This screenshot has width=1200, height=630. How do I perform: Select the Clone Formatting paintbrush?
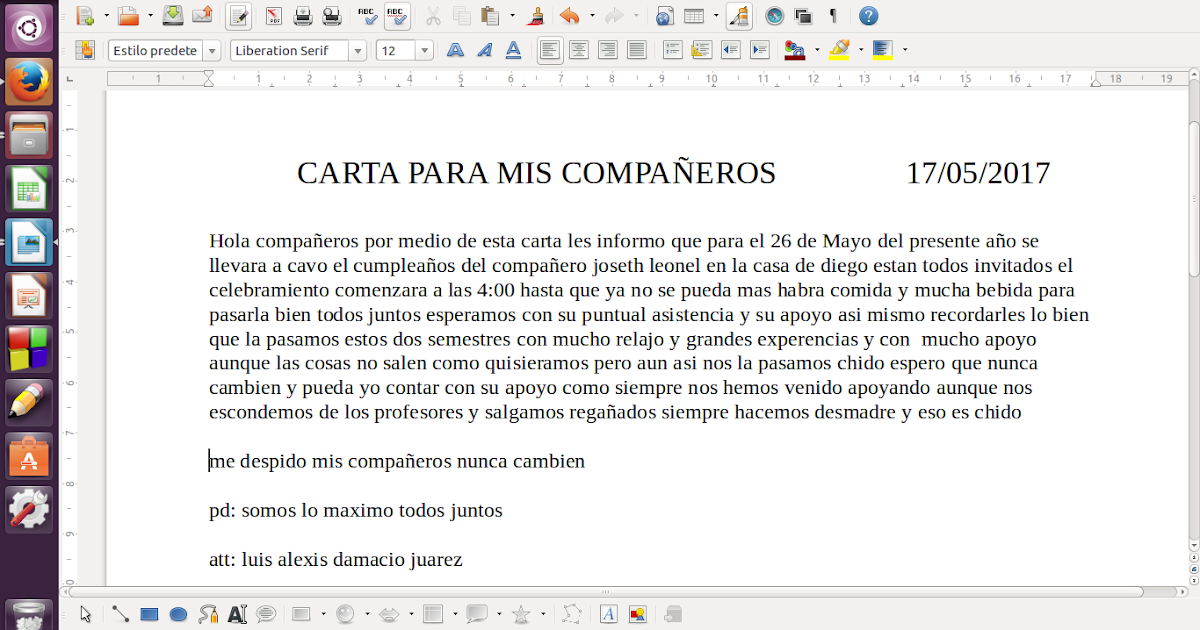point(535,15)
